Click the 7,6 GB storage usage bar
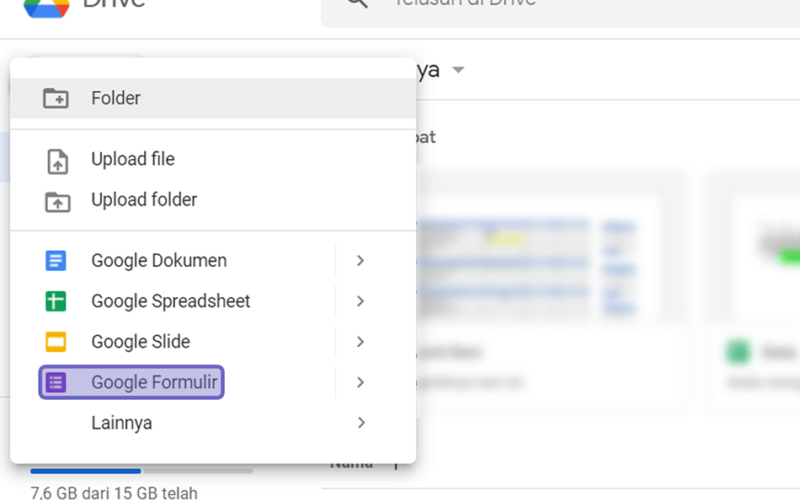Screen dimensions: 800x500 tap(141, 471)
